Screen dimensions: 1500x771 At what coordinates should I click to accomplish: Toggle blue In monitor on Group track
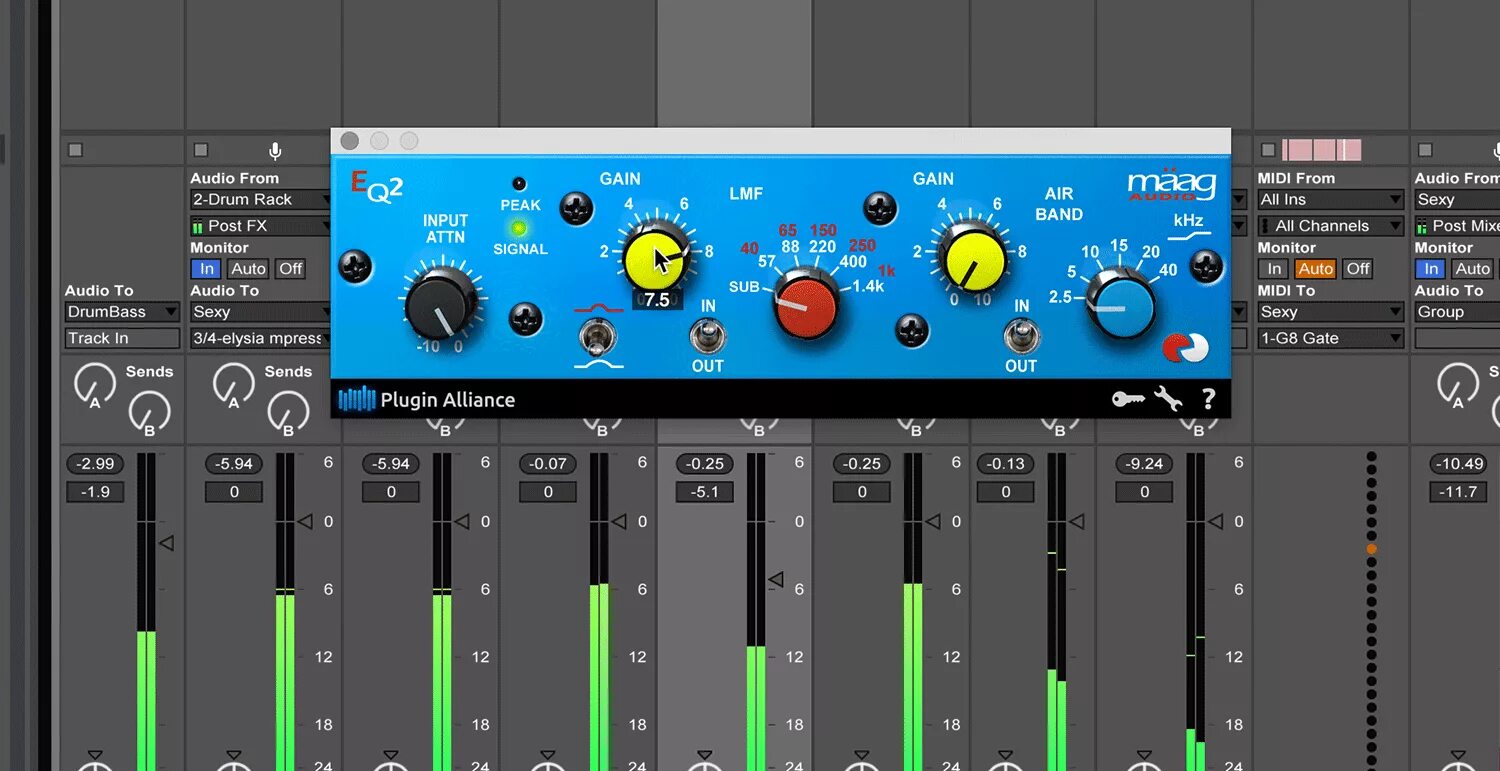pyautogui.click(x=1431, y=268)
